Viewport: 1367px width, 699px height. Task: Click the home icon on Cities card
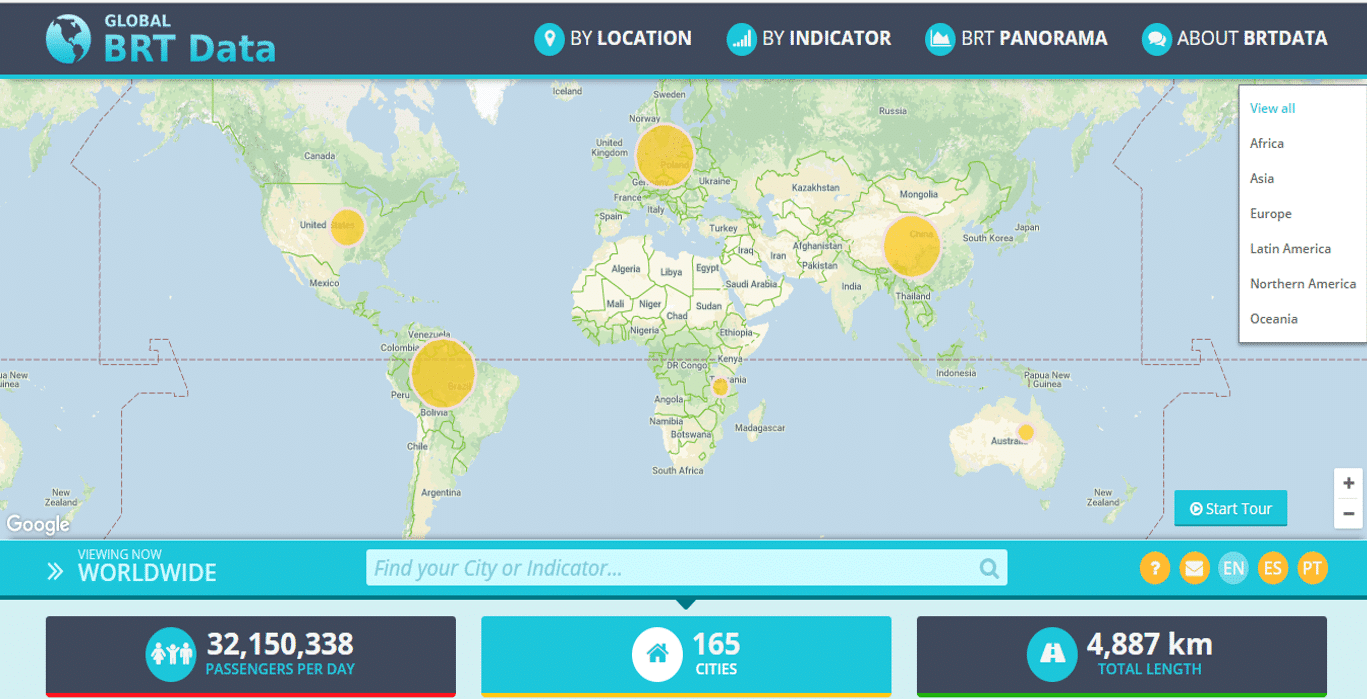pos(657,654)
